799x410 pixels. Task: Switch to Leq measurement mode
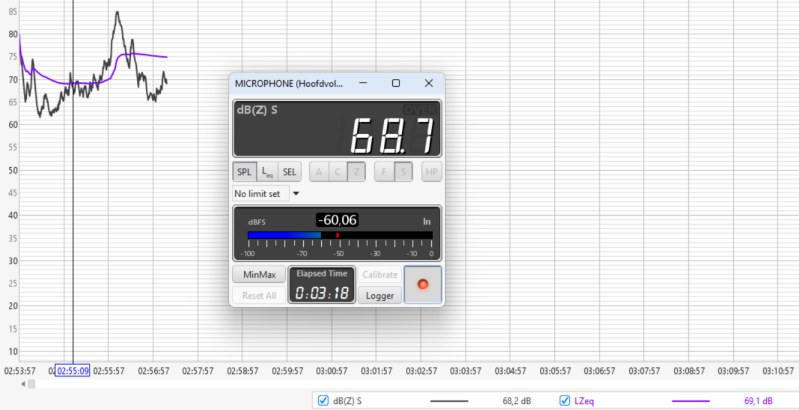coord(267,172)
